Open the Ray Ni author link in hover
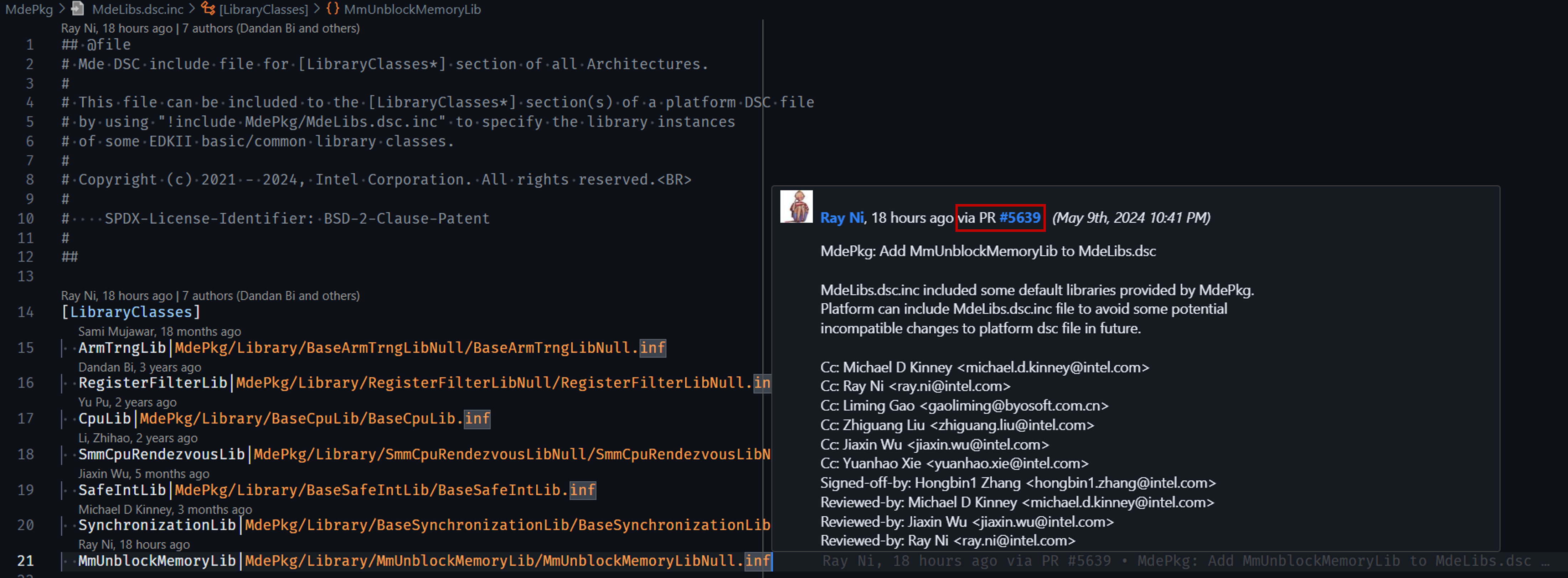This screenshot has width=1568, height=578. pyautogui.click(x=842, y=218)
